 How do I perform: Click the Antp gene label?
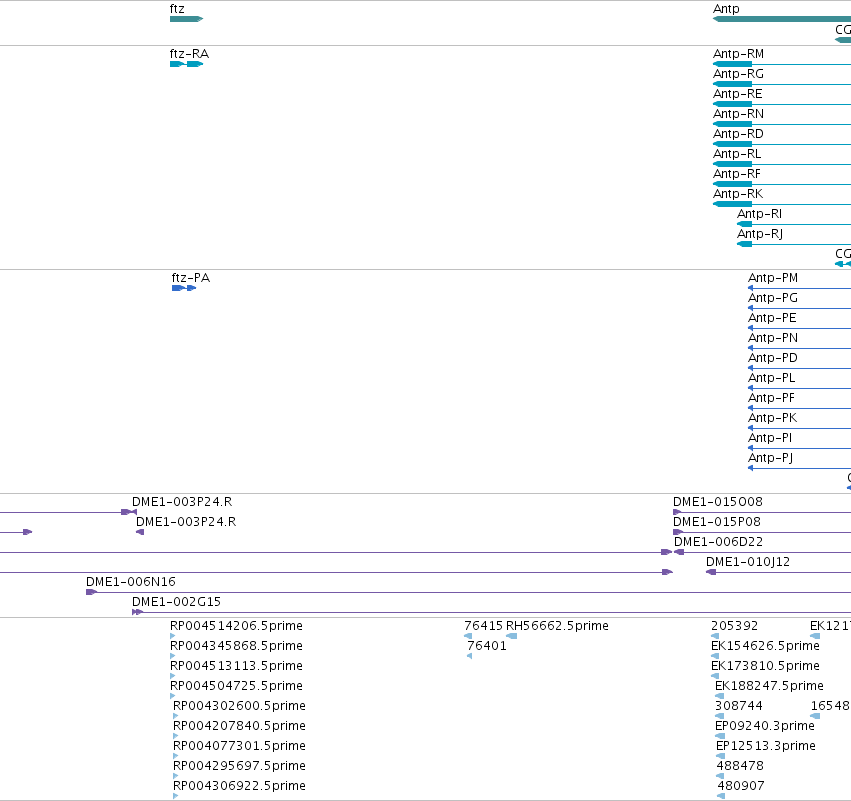[x=726, y=9]
